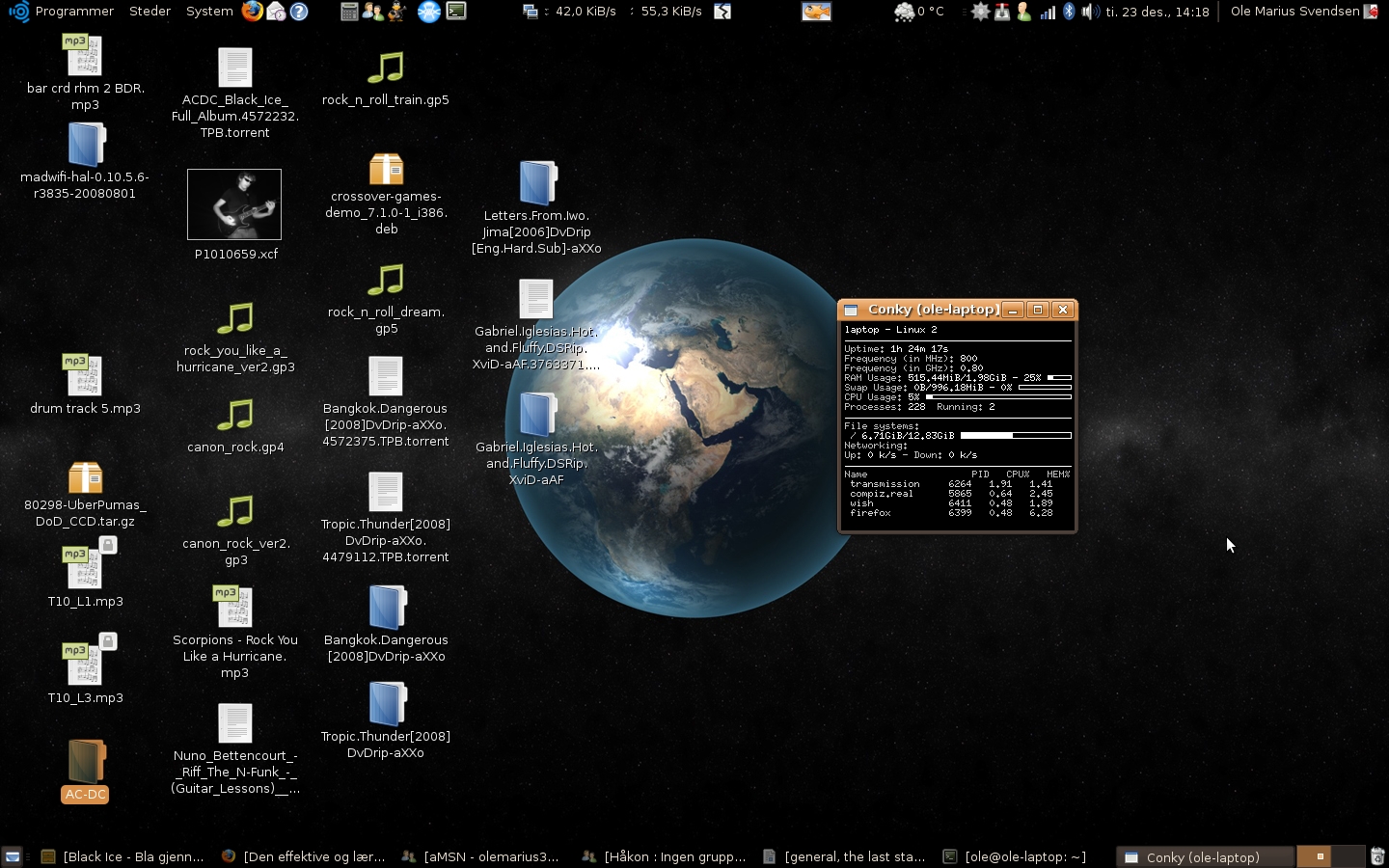The height and width of the screenshot is (868, 1389).
Task: Open the blue help question-mark icon
Action: [299, 11]
